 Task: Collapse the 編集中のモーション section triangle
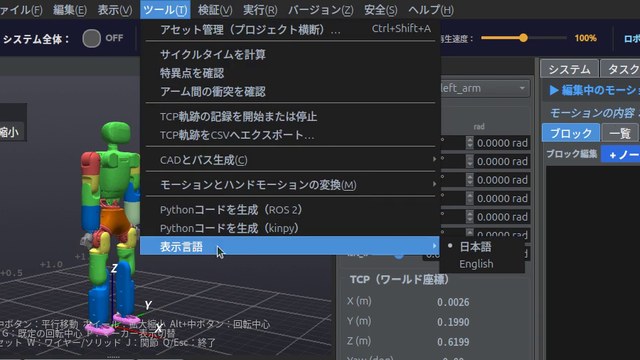click(554, 90)
